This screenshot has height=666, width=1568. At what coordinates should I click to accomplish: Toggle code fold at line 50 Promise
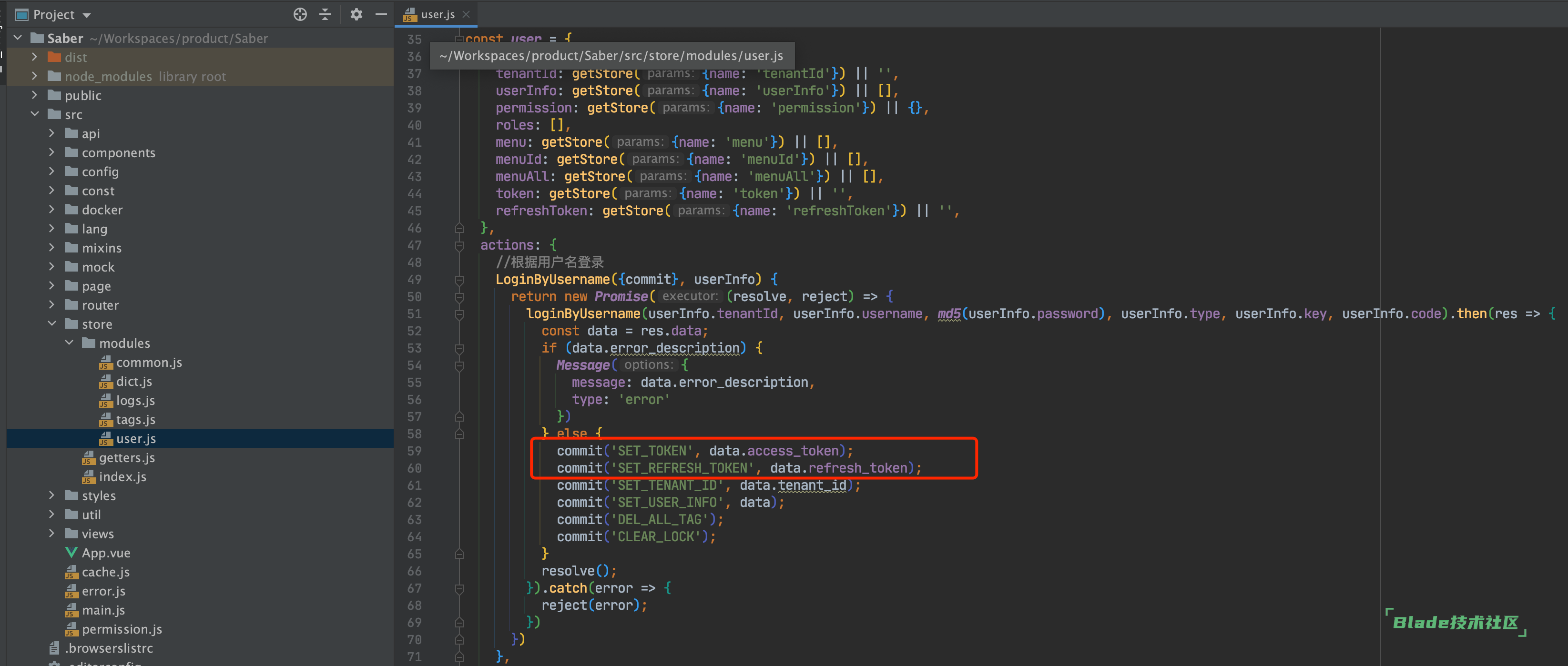pyautogui.click(x=459, y=297)
